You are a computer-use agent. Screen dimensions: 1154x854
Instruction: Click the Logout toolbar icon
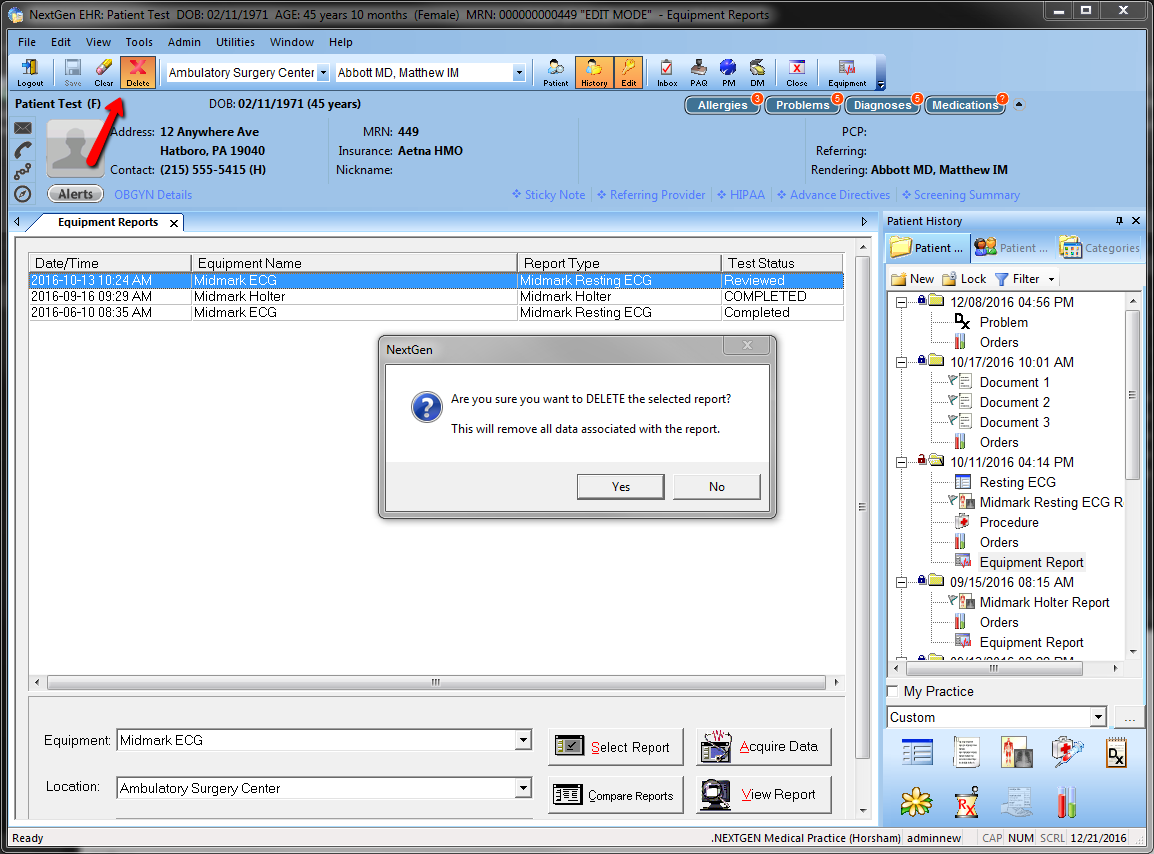coord(30,73)
